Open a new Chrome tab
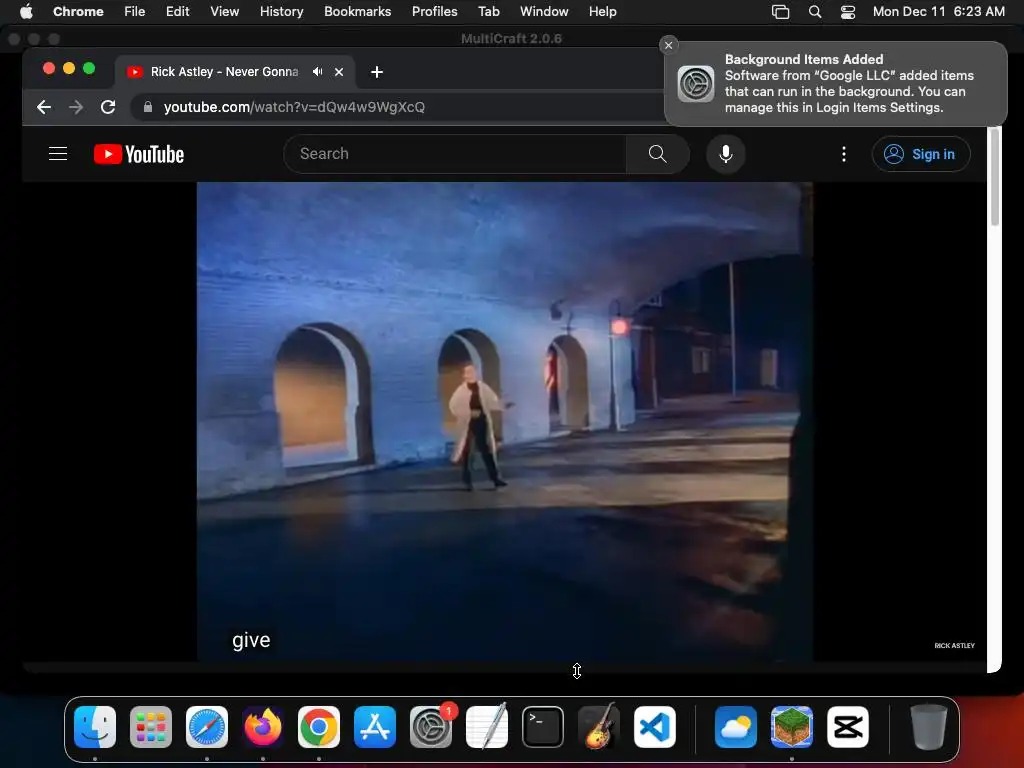The image size is (1024, 768). point(377,72)
